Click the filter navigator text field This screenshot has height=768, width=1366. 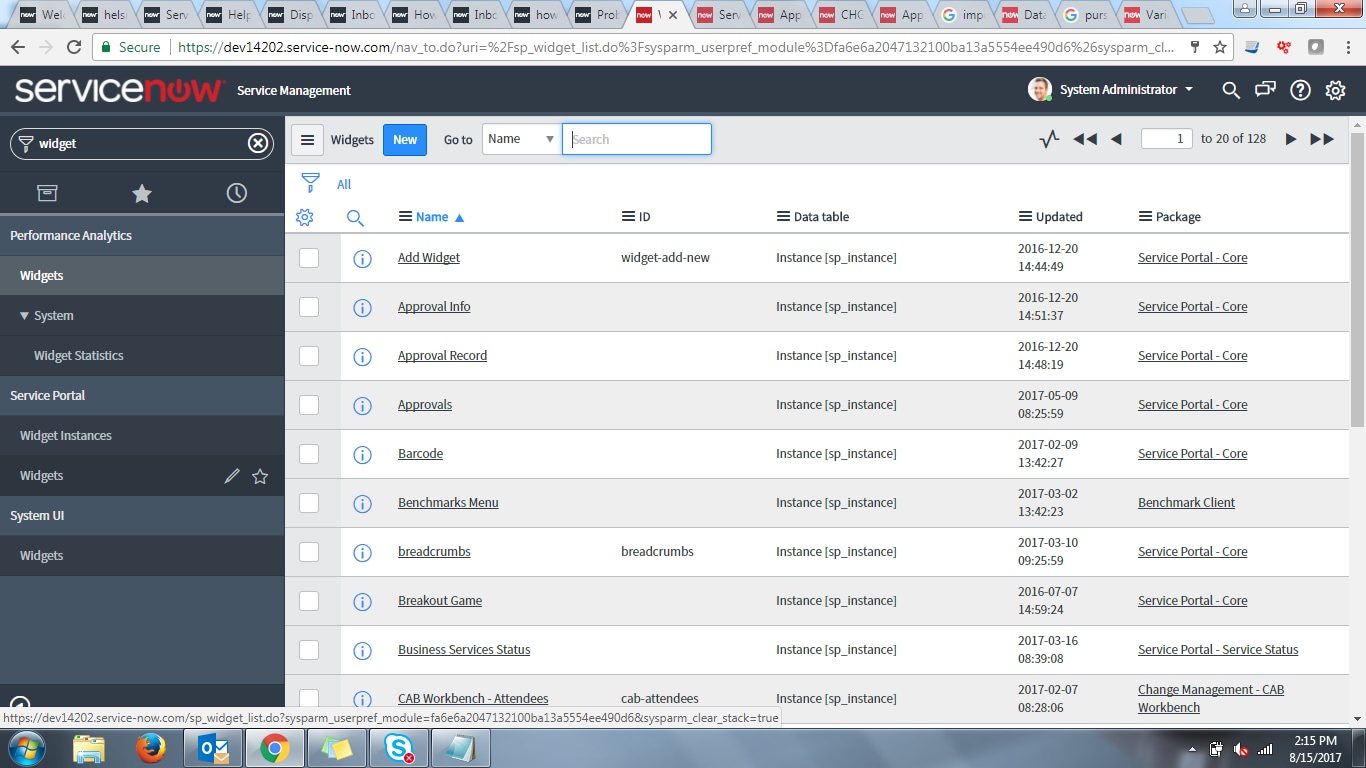coord(140,143)
